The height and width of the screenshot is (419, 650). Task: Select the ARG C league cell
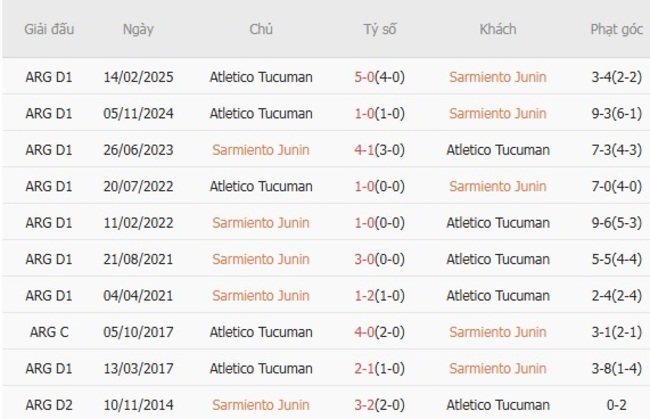point(49,332)
